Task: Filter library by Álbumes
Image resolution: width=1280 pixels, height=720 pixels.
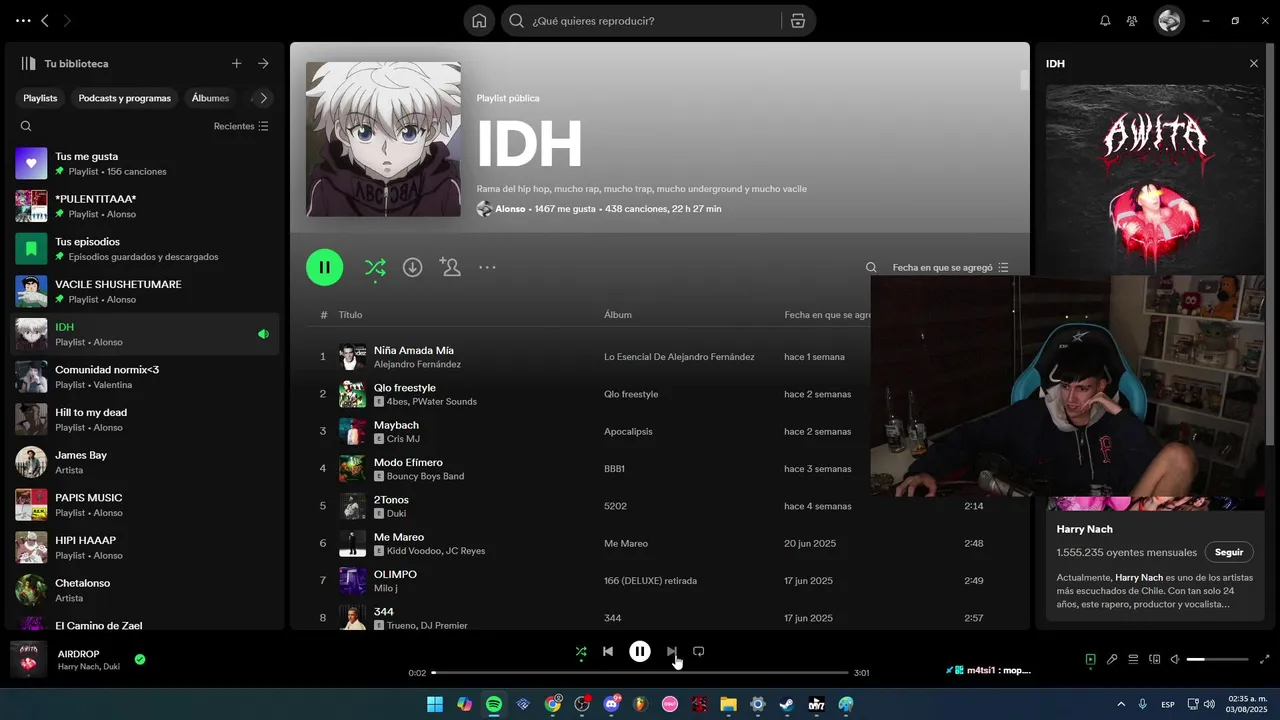Action: click(x=211, y=98)
